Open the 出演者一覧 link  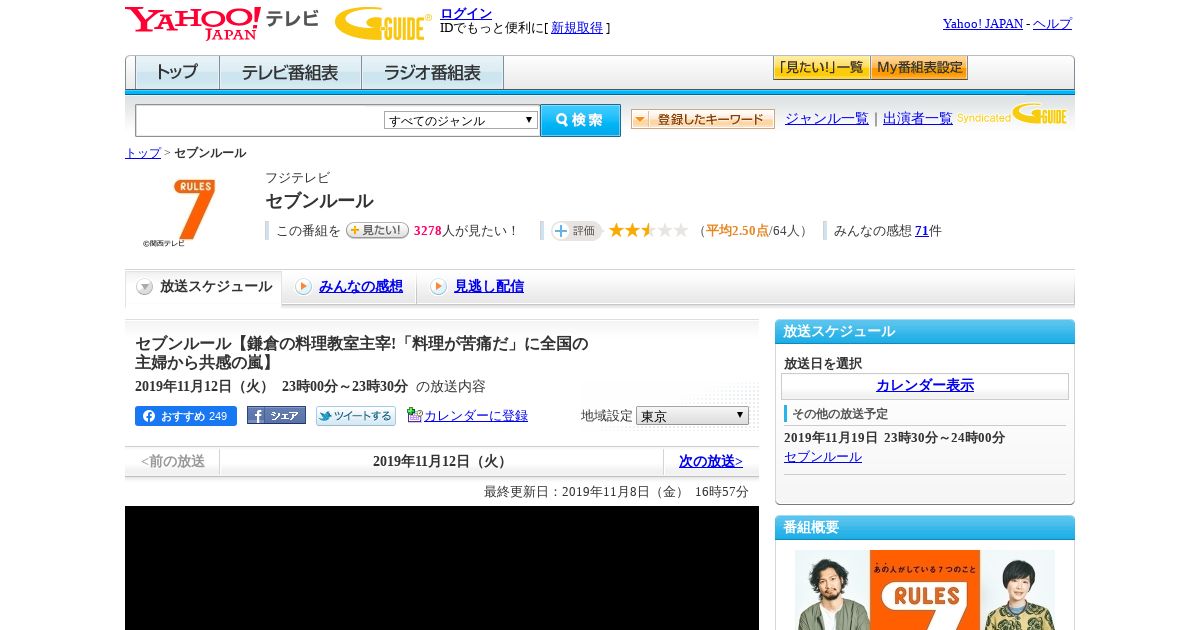[918, 118]
